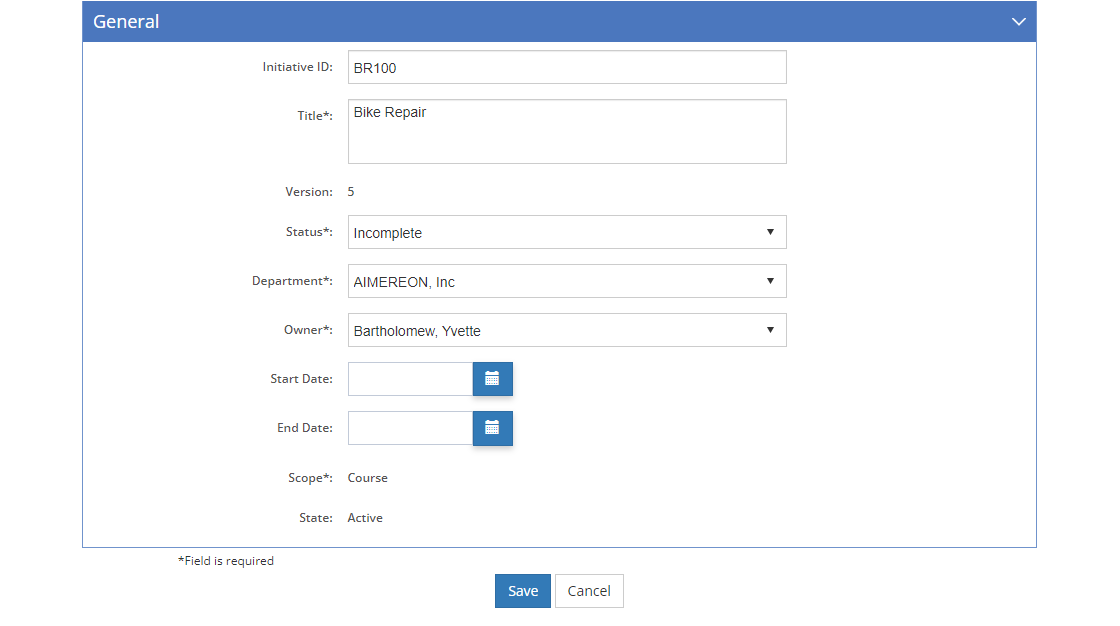Click the Version label
Image resolution: width=1120 pixels, height=626 pixels.
pos(309,192)
